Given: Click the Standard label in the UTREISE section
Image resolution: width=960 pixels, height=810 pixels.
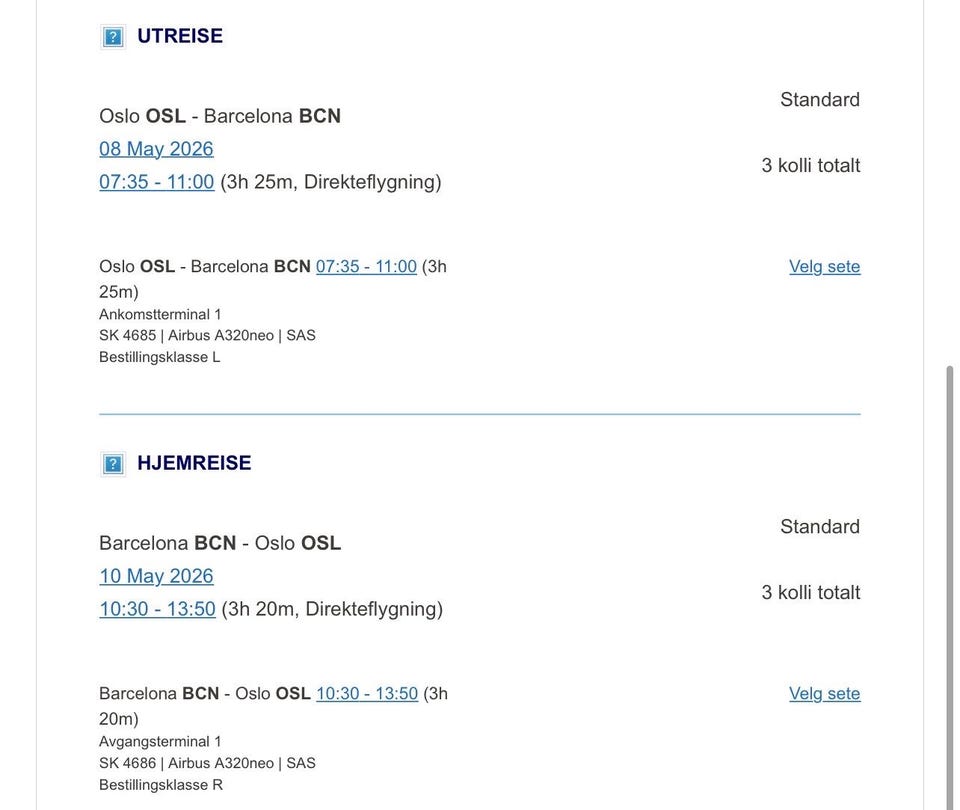Looking at the screenshot, I should point(820,100).
